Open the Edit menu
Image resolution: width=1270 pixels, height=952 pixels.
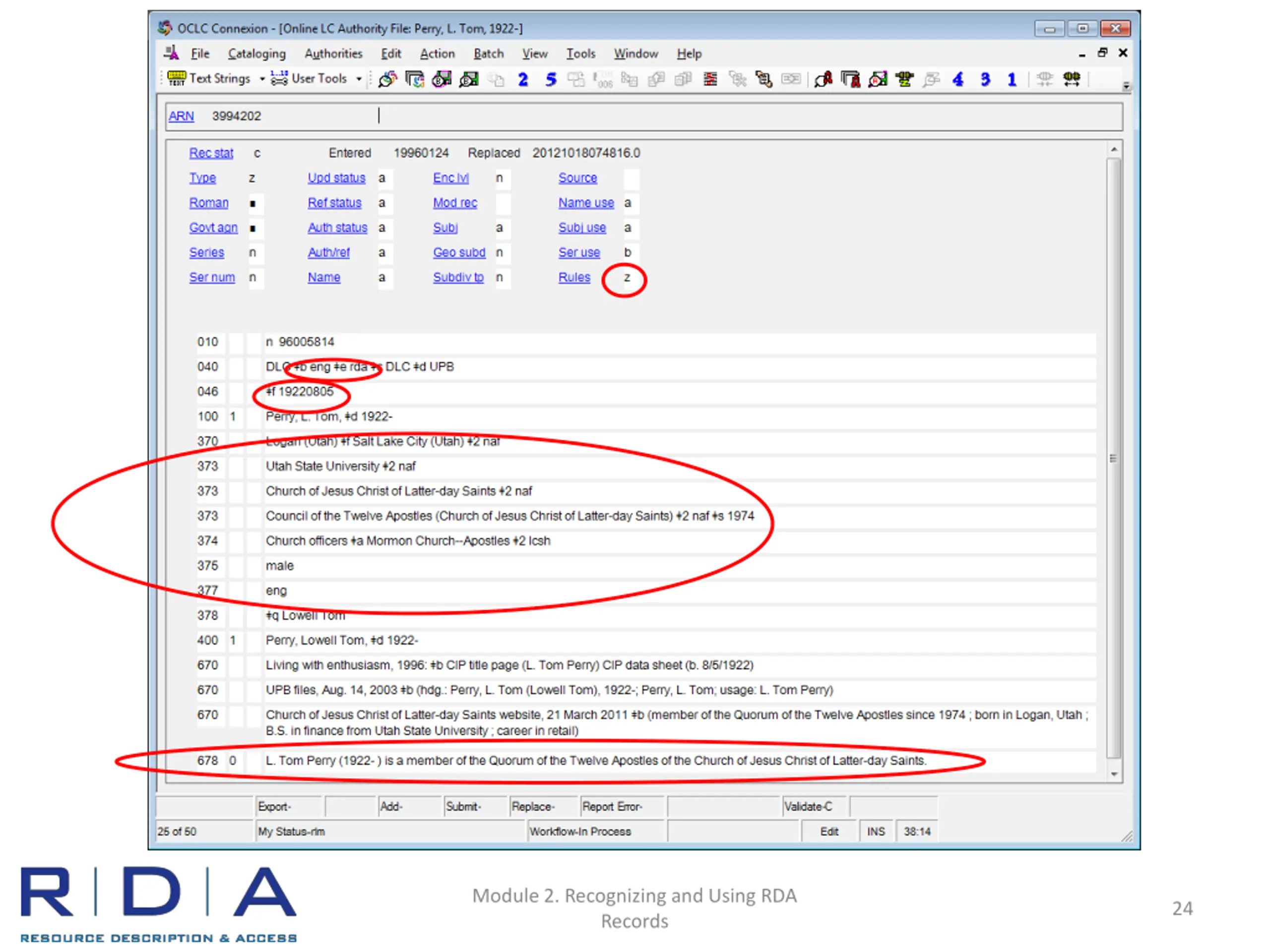point(391,54)
